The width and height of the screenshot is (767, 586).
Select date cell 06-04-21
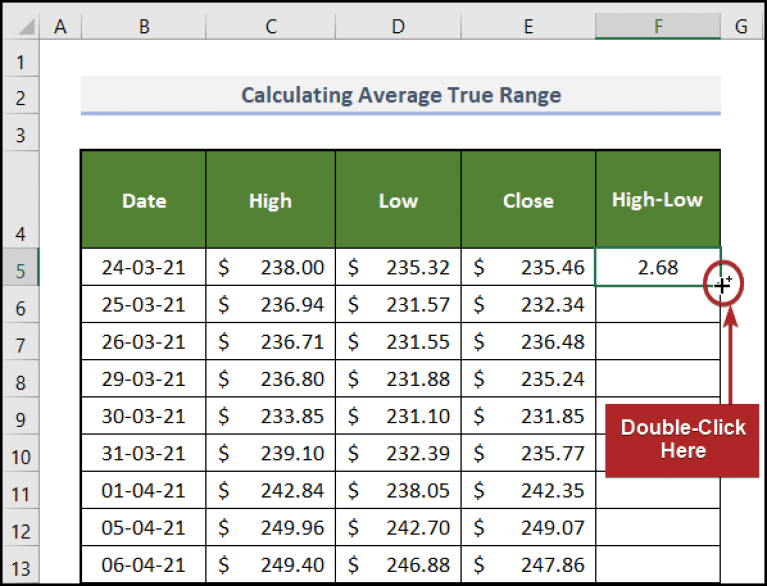[x=144, y=564]
